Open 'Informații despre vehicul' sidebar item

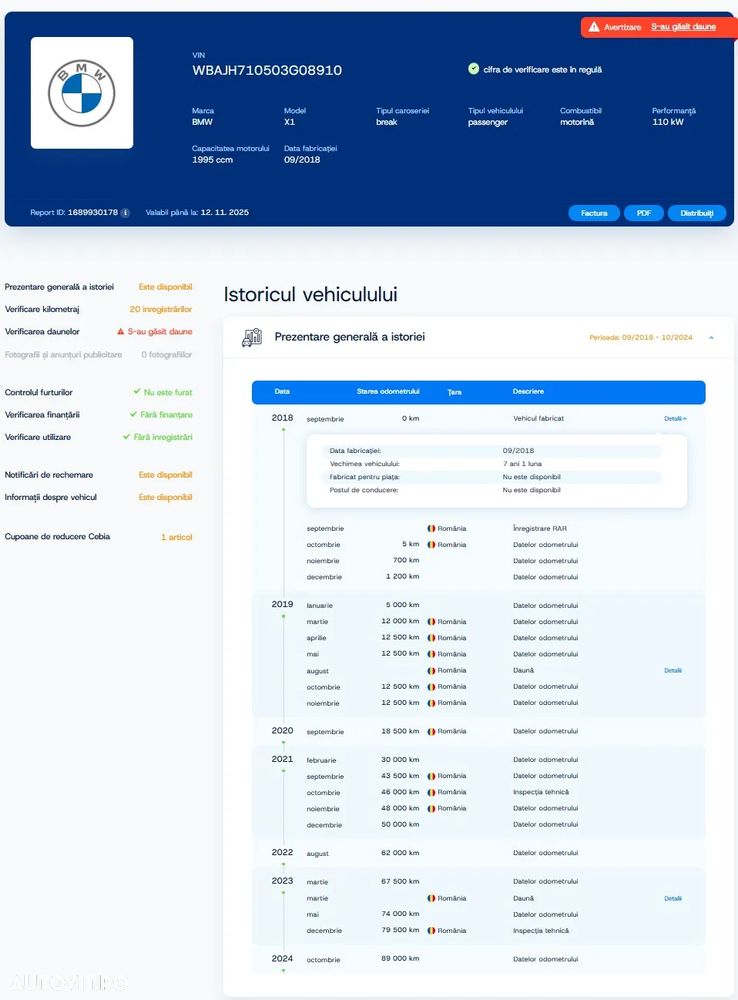click(x=50, y=497)
